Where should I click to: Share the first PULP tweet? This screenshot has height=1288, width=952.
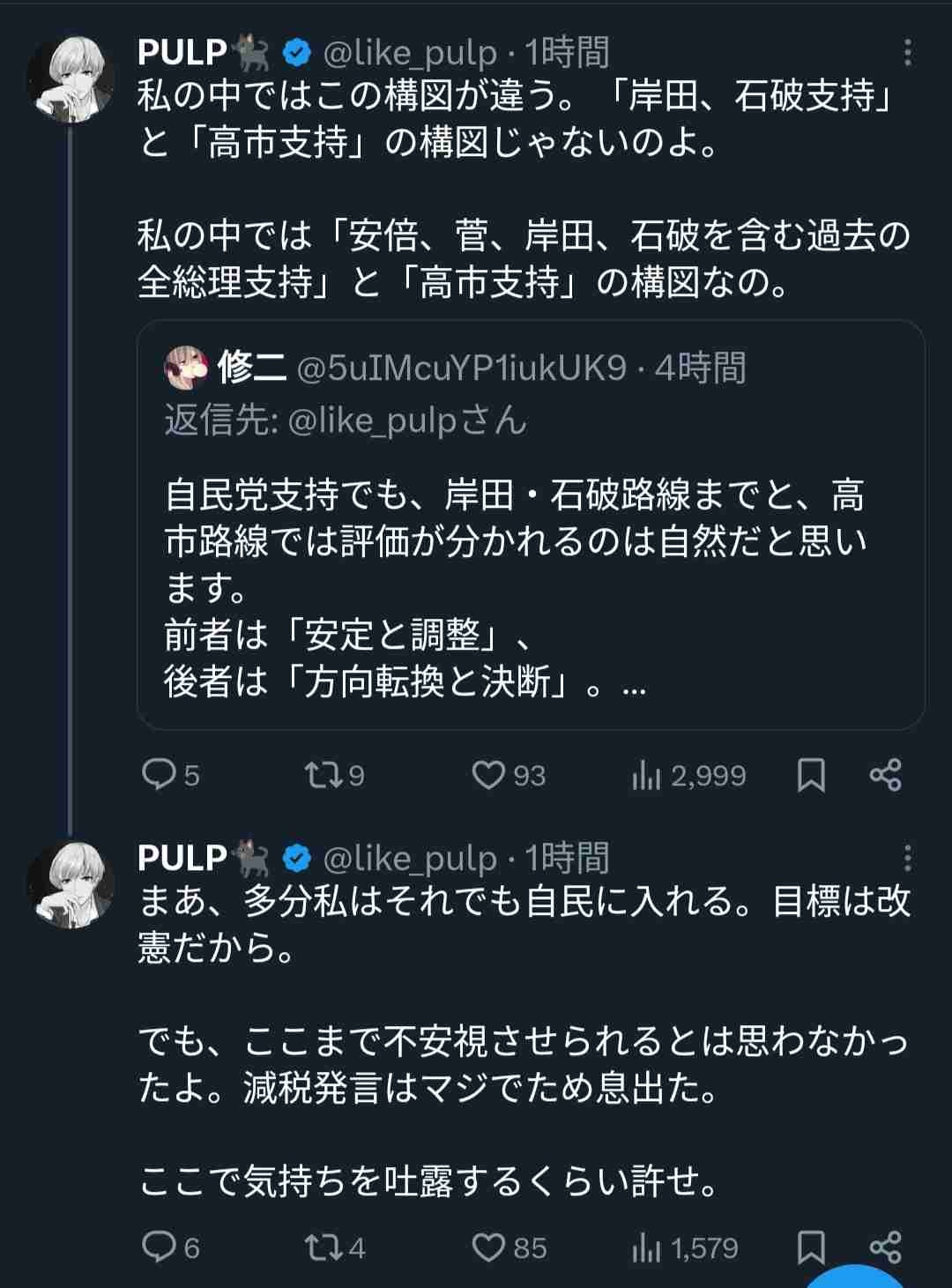click(x=885, y=775)
